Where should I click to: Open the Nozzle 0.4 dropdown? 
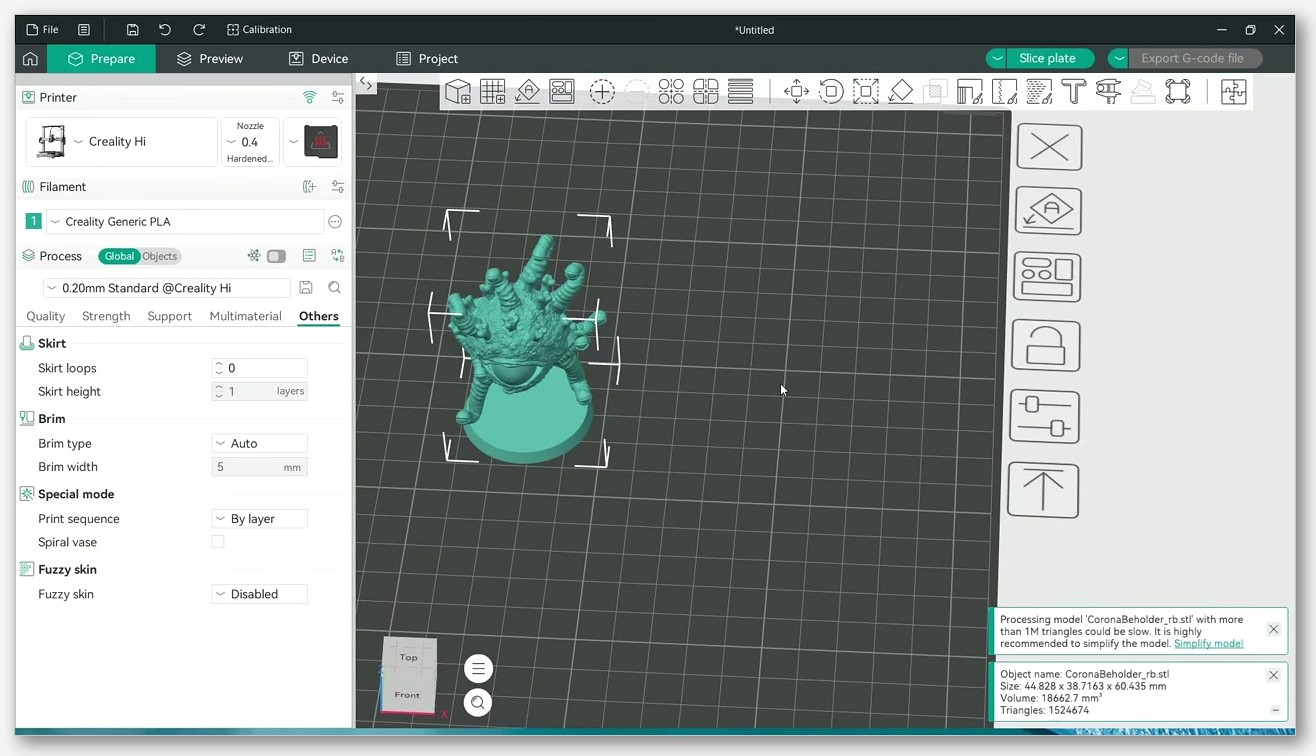pos(250,141)
